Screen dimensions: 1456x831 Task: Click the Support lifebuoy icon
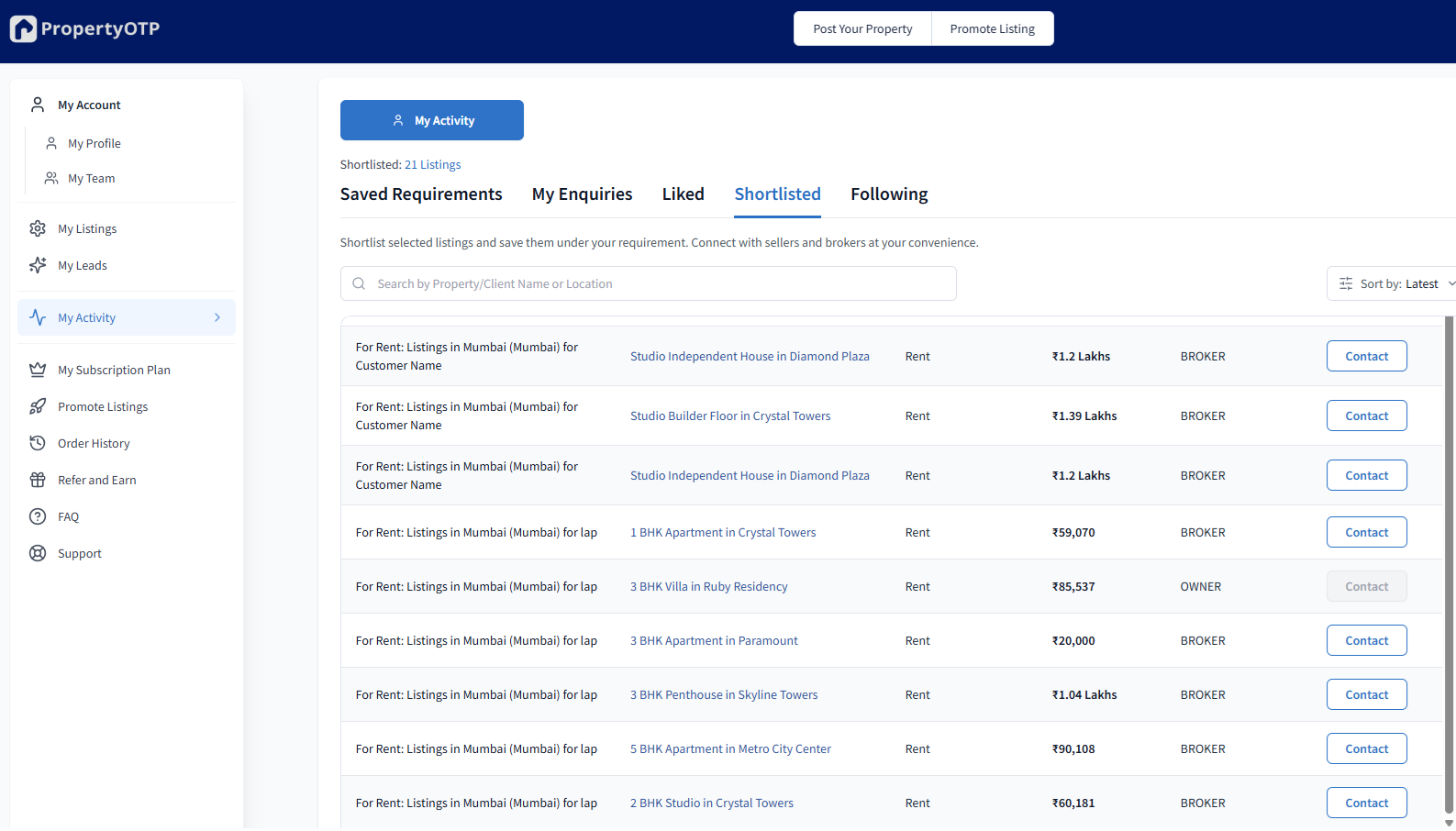[x=38, y=553]
